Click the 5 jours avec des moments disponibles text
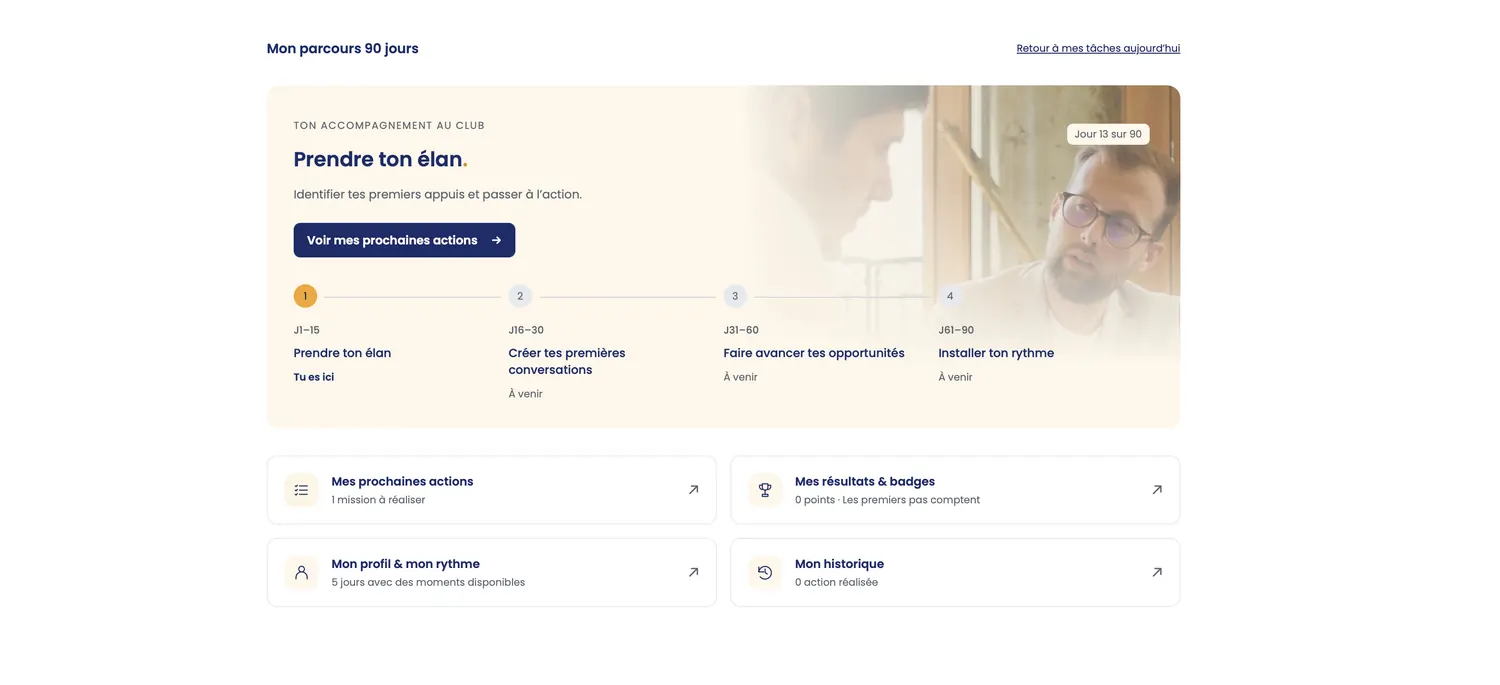Image resolution: width=1500 pixels, height=685 pixels. coord(428,582)
